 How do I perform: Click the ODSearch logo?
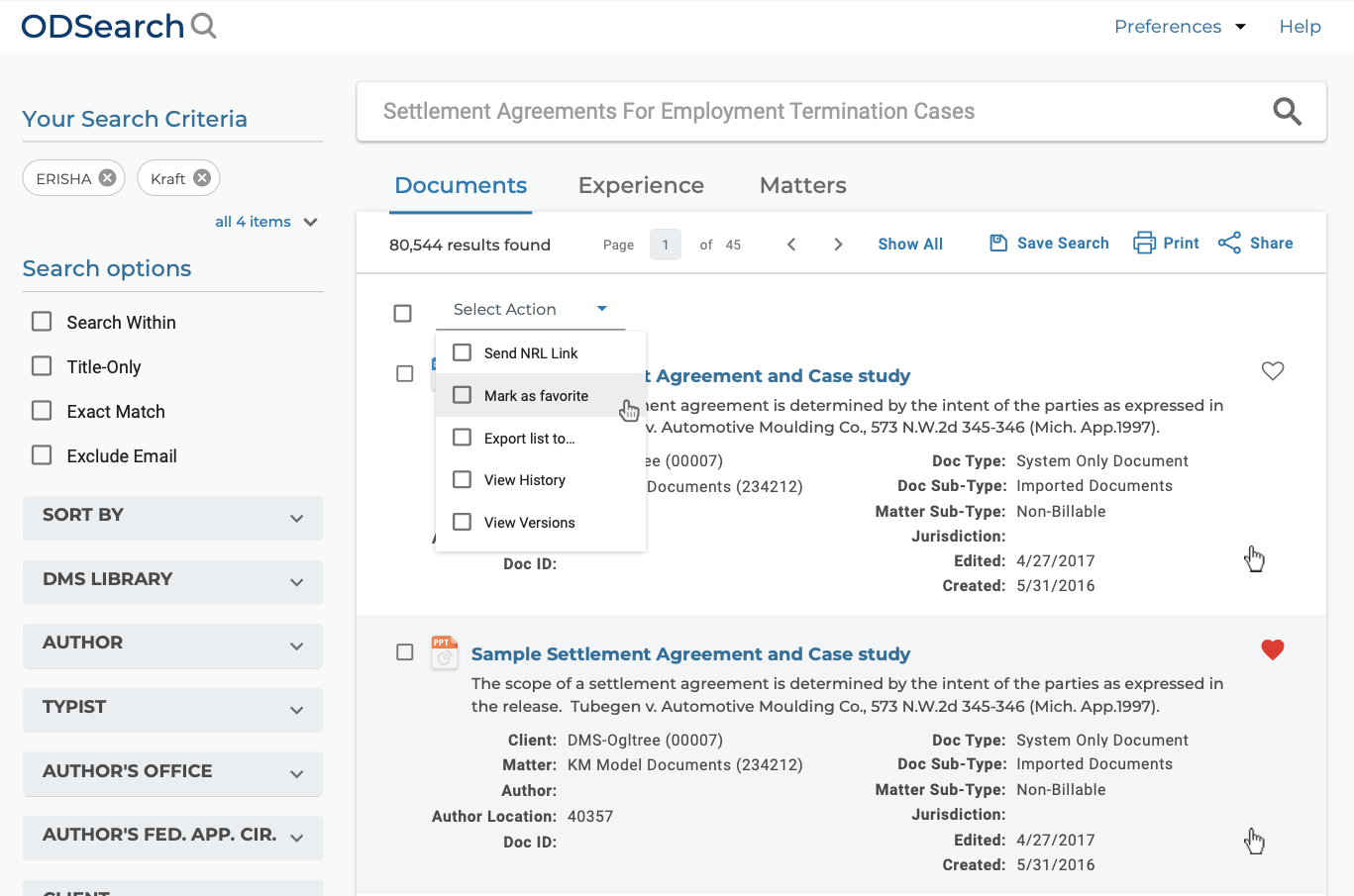coord(118,27)
